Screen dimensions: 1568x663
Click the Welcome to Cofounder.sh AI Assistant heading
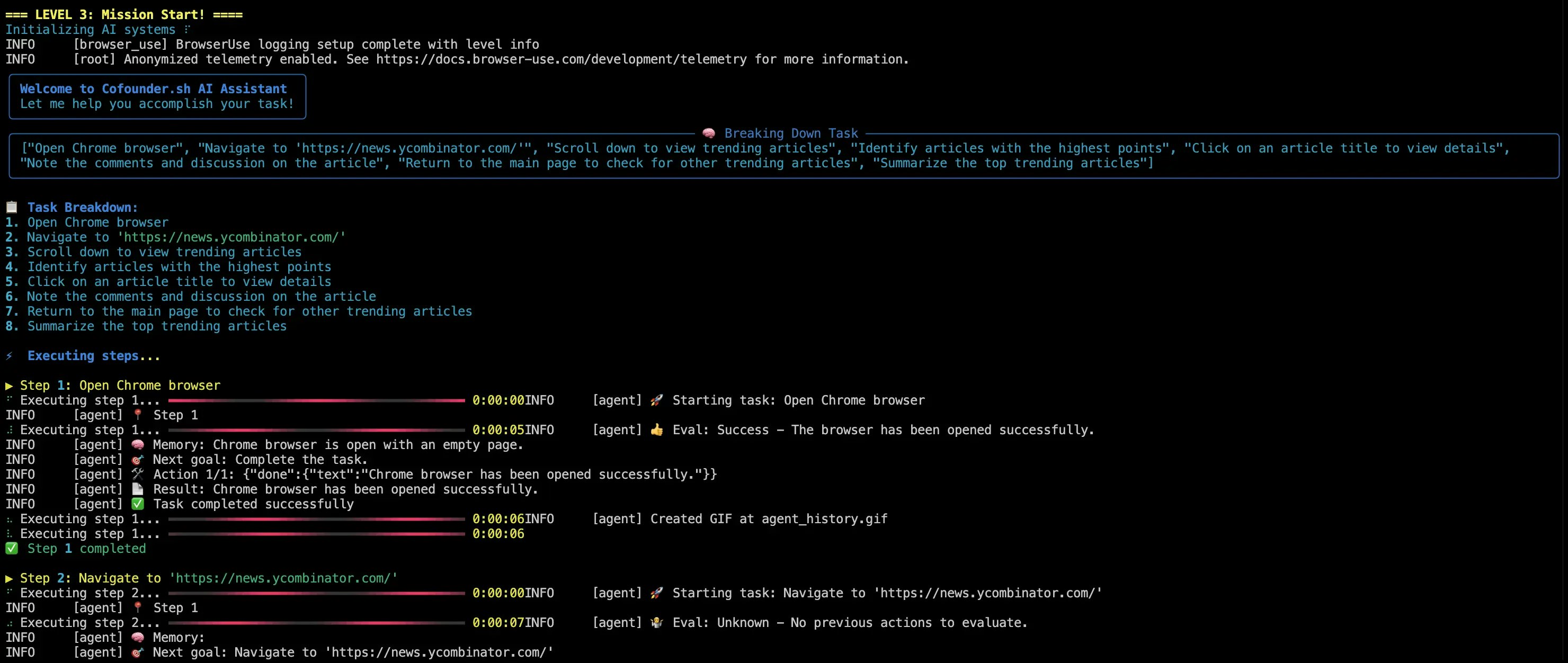[153, 89]
